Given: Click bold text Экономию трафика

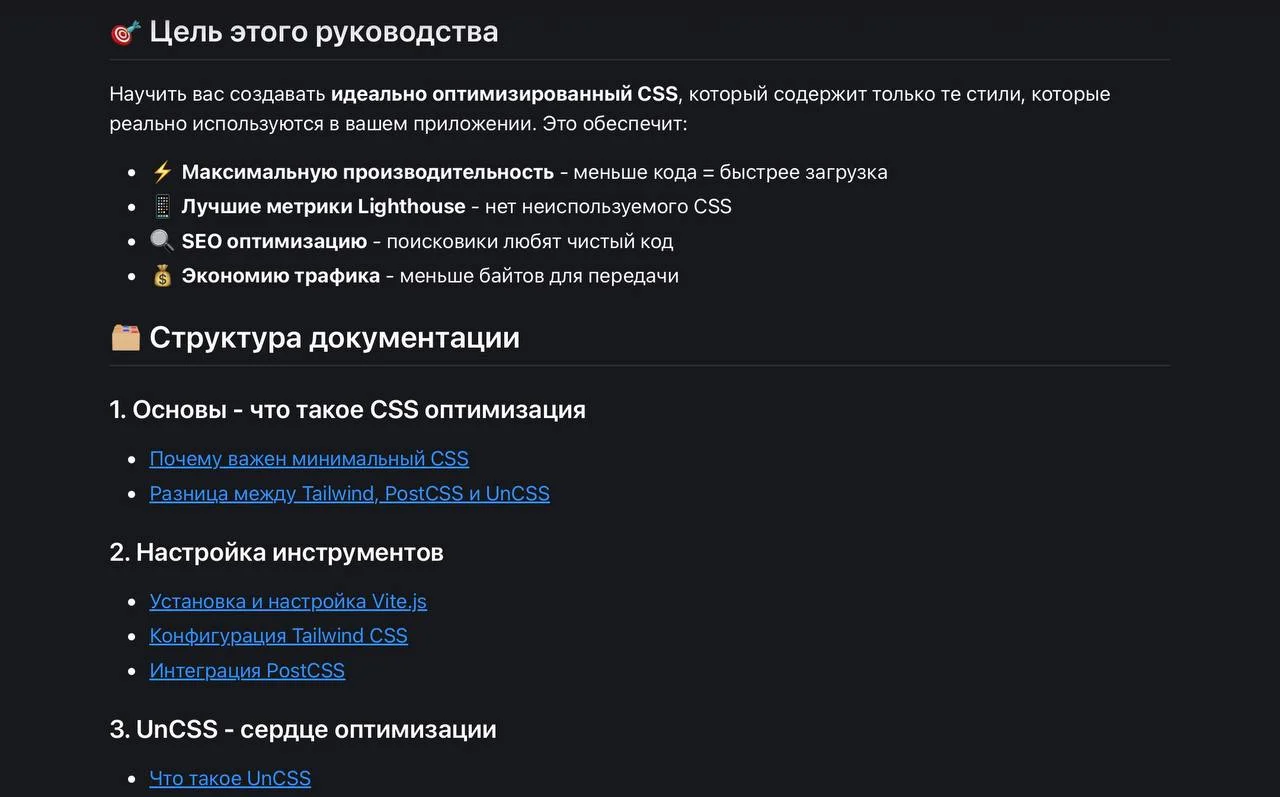Looking at the screenshot, I should point(280,276).
